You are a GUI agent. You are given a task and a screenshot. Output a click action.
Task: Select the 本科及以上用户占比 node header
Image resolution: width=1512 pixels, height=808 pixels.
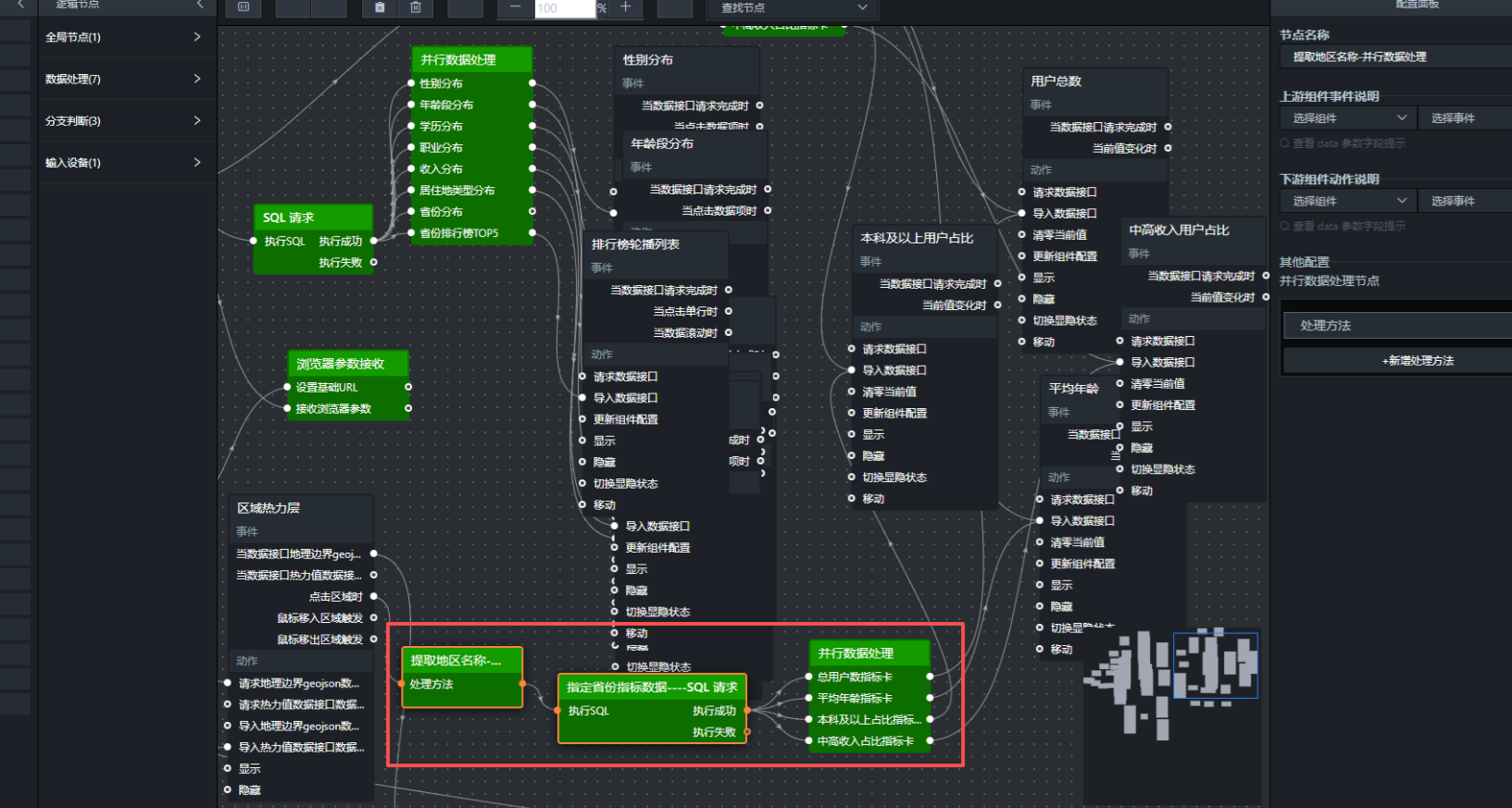(926, 238)
